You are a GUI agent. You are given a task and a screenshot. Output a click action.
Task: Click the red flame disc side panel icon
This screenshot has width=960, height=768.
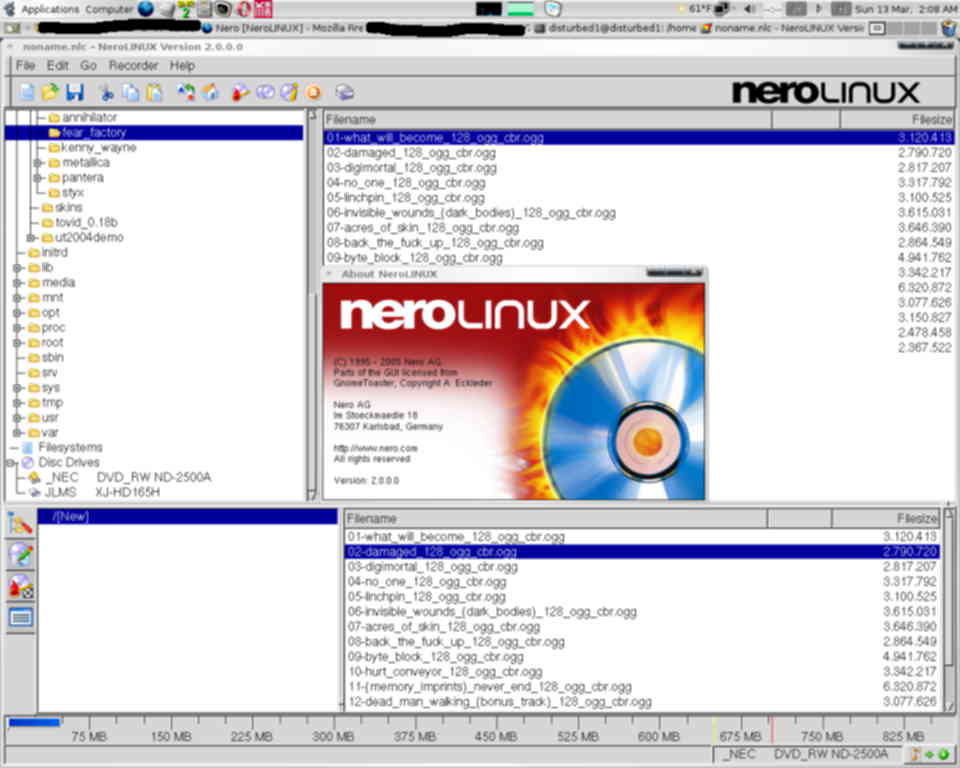20,586
